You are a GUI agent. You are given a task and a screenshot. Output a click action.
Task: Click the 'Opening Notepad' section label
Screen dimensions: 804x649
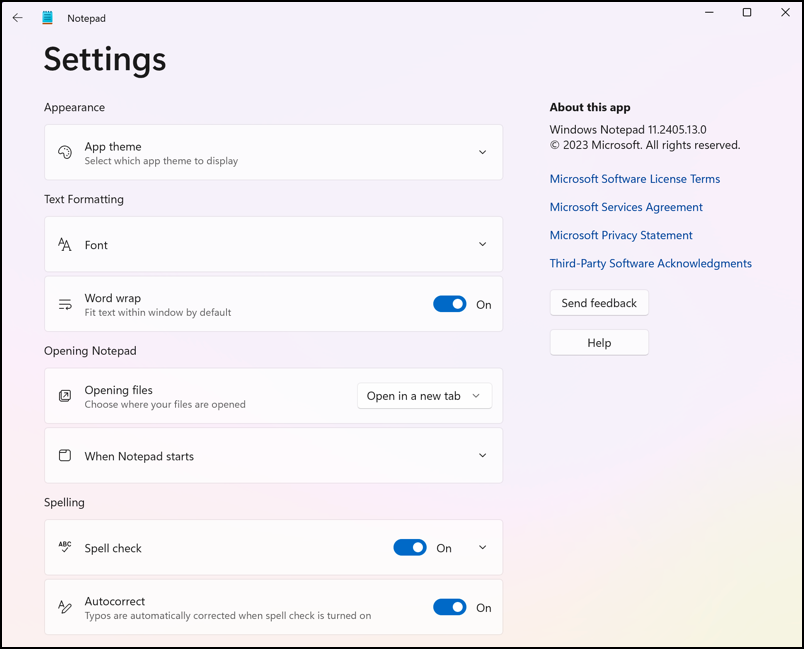[90, 351]
